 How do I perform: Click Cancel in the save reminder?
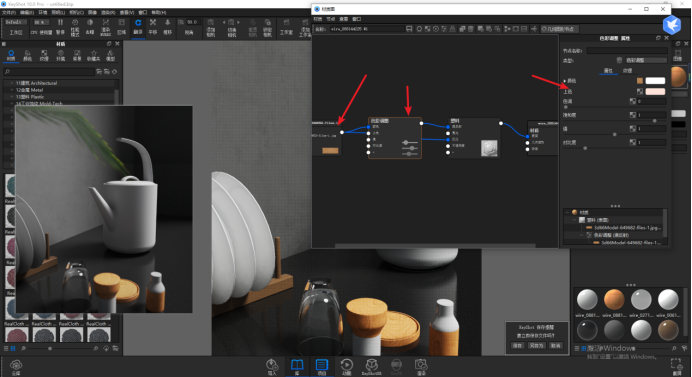[556, 346]
